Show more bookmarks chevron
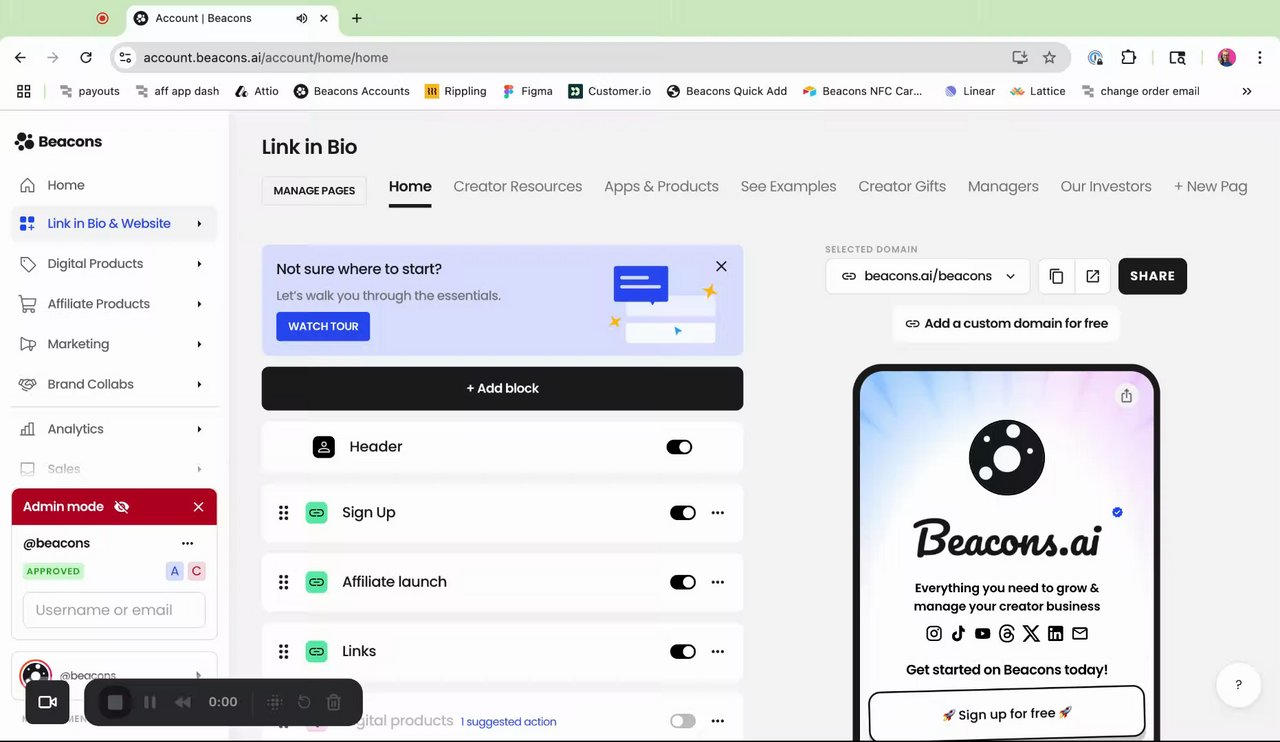This screenshot has width=1280, height=742. click(1246, 91)
